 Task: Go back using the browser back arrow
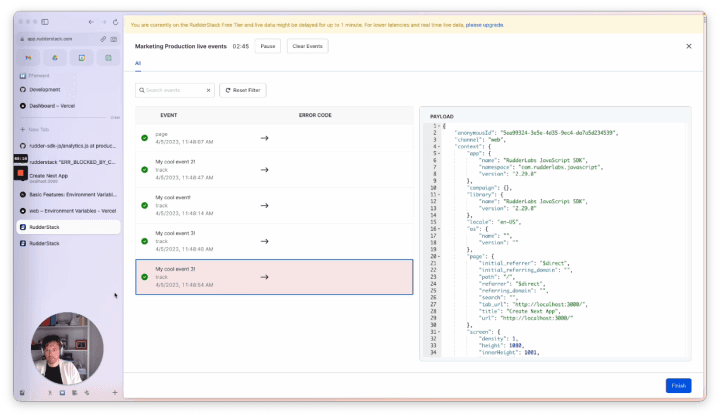coord(91,21)
